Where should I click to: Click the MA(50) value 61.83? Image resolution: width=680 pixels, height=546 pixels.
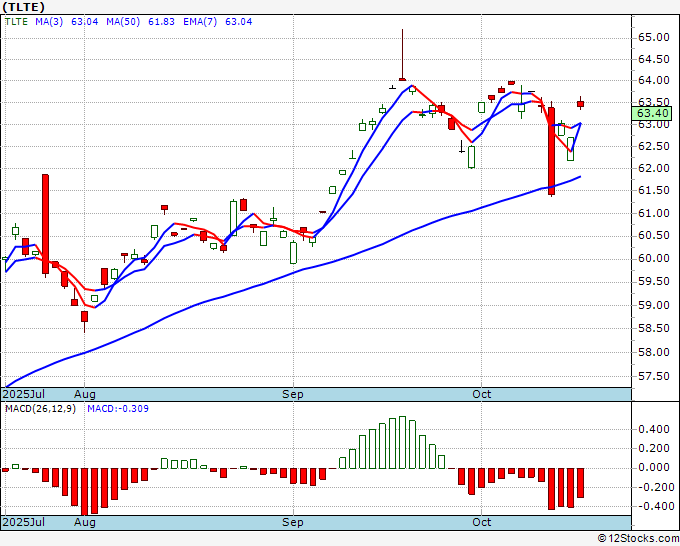(161, 22)
